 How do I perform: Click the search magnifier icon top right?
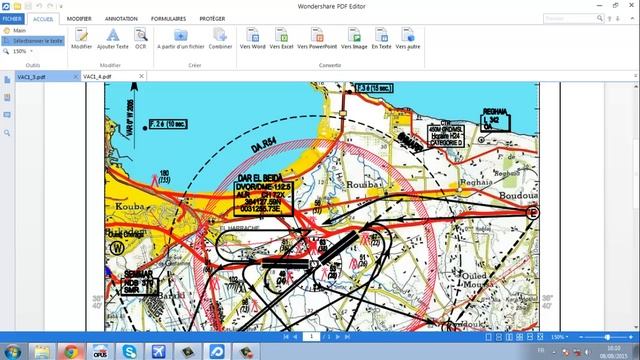pos(600,18)
